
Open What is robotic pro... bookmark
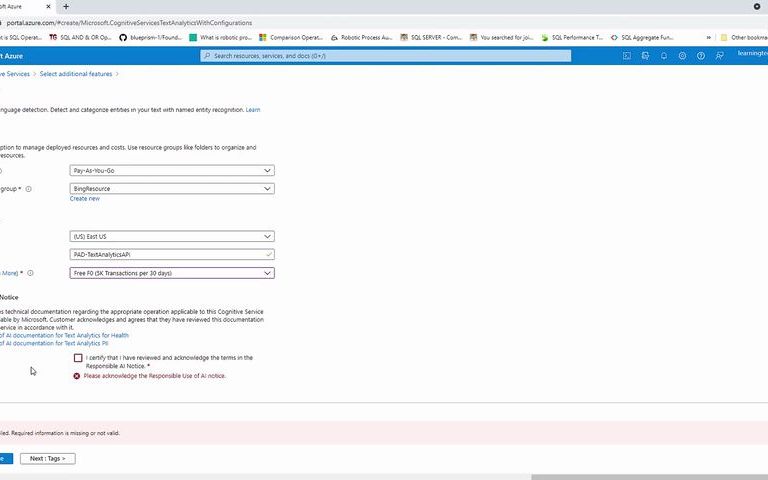tap(220, 37)
